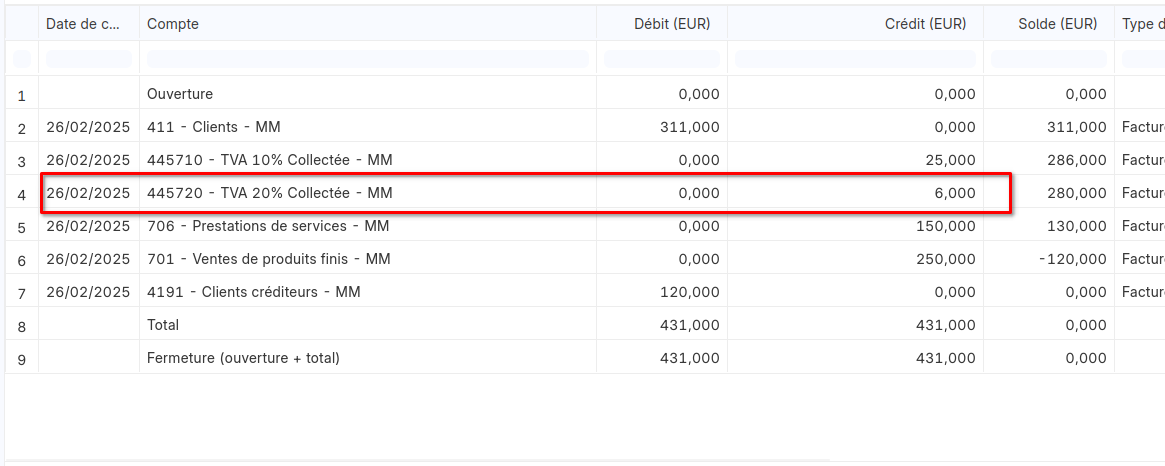Focus the Compte filter input field
Screen dimensions: 1165x466
point(368,59)
